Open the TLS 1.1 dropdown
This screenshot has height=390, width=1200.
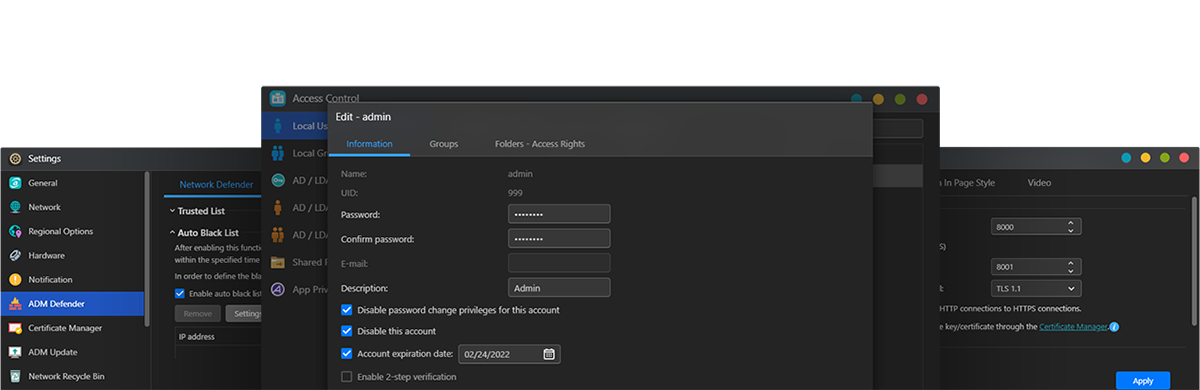1036,288
